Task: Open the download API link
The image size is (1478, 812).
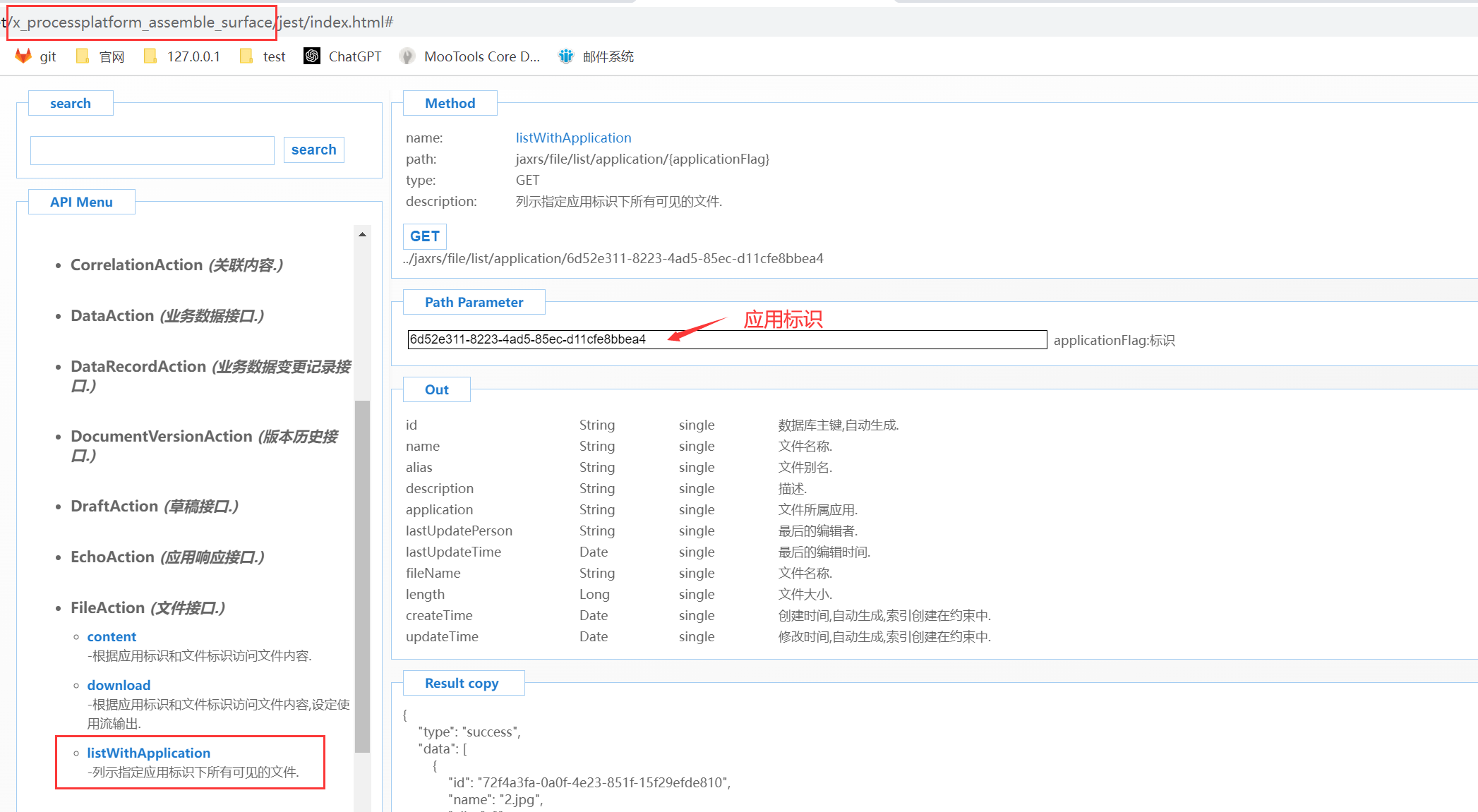Action: pos(119,685)
